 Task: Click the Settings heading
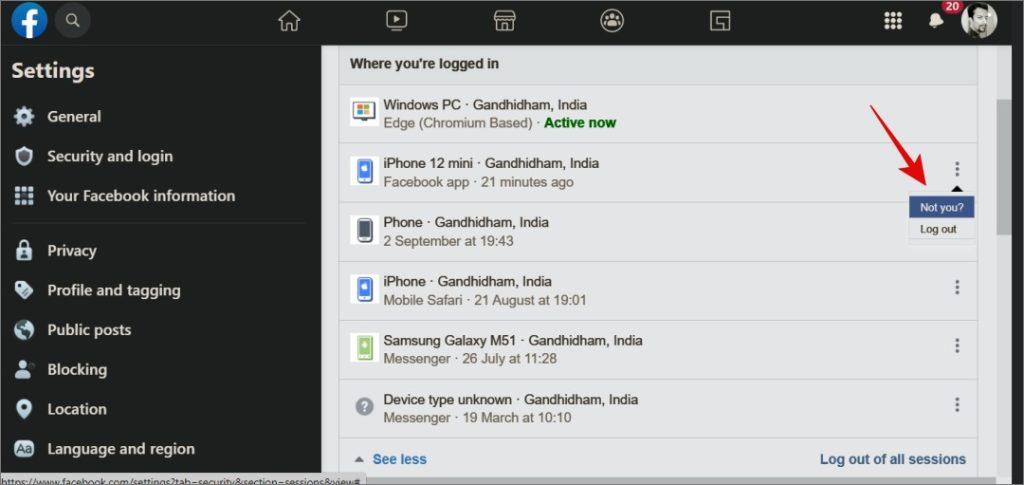click(x=53, y=70)
